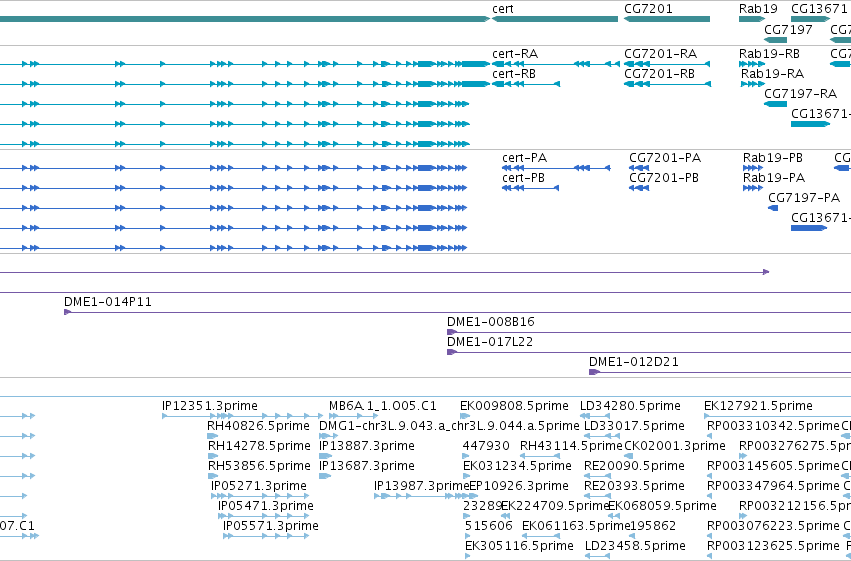Select the CG13671 gene label at top
The image size is (851, 561).
click(819, 9)
